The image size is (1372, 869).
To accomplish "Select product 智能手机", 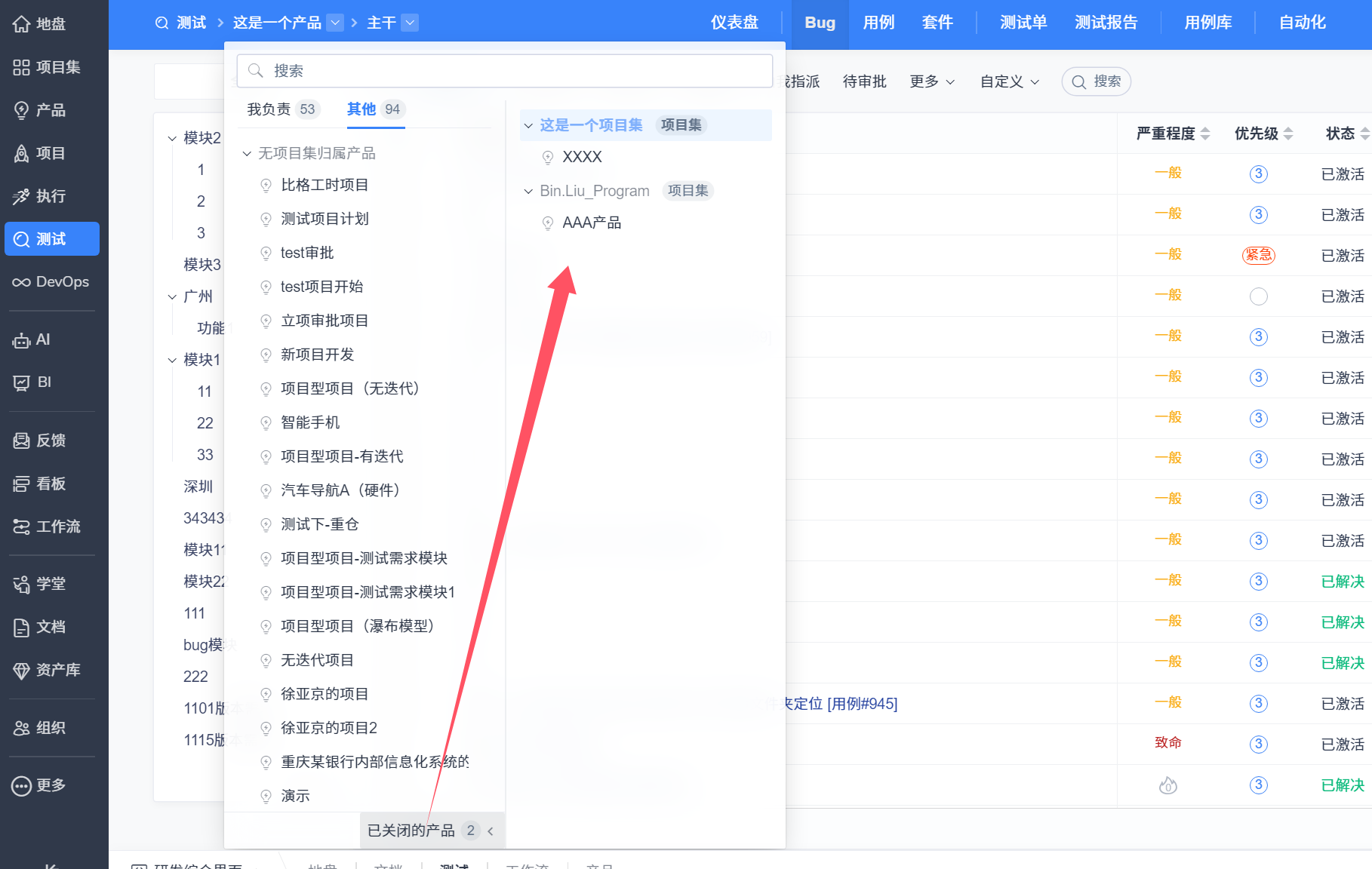I will click(310, 422).
